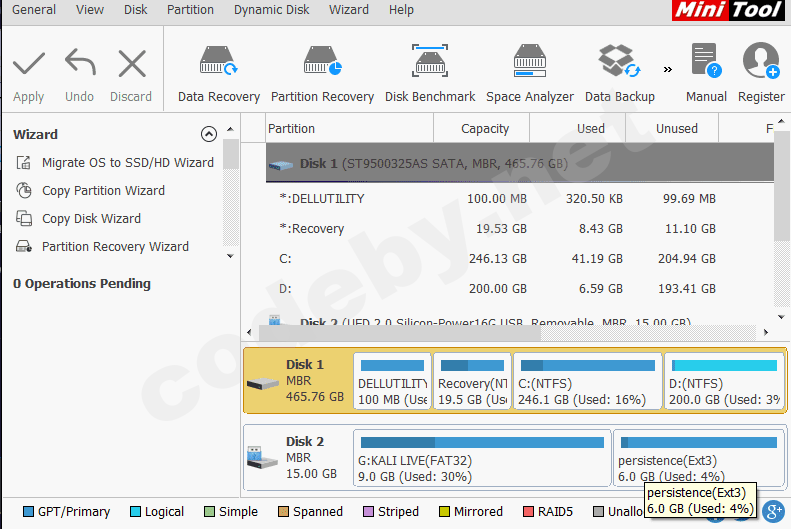Click Mirrored legend color swatch
Screen dimensions: 791x529
444,512
